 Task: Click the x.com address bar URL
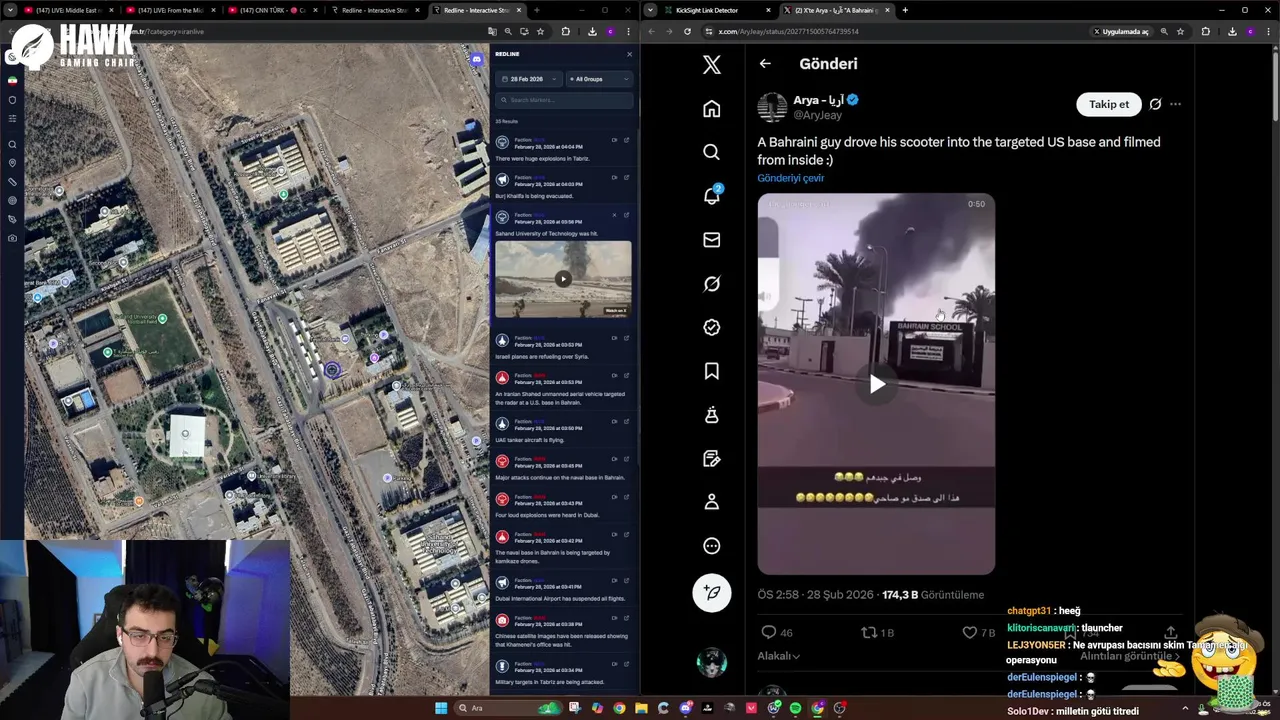(788, 31)
